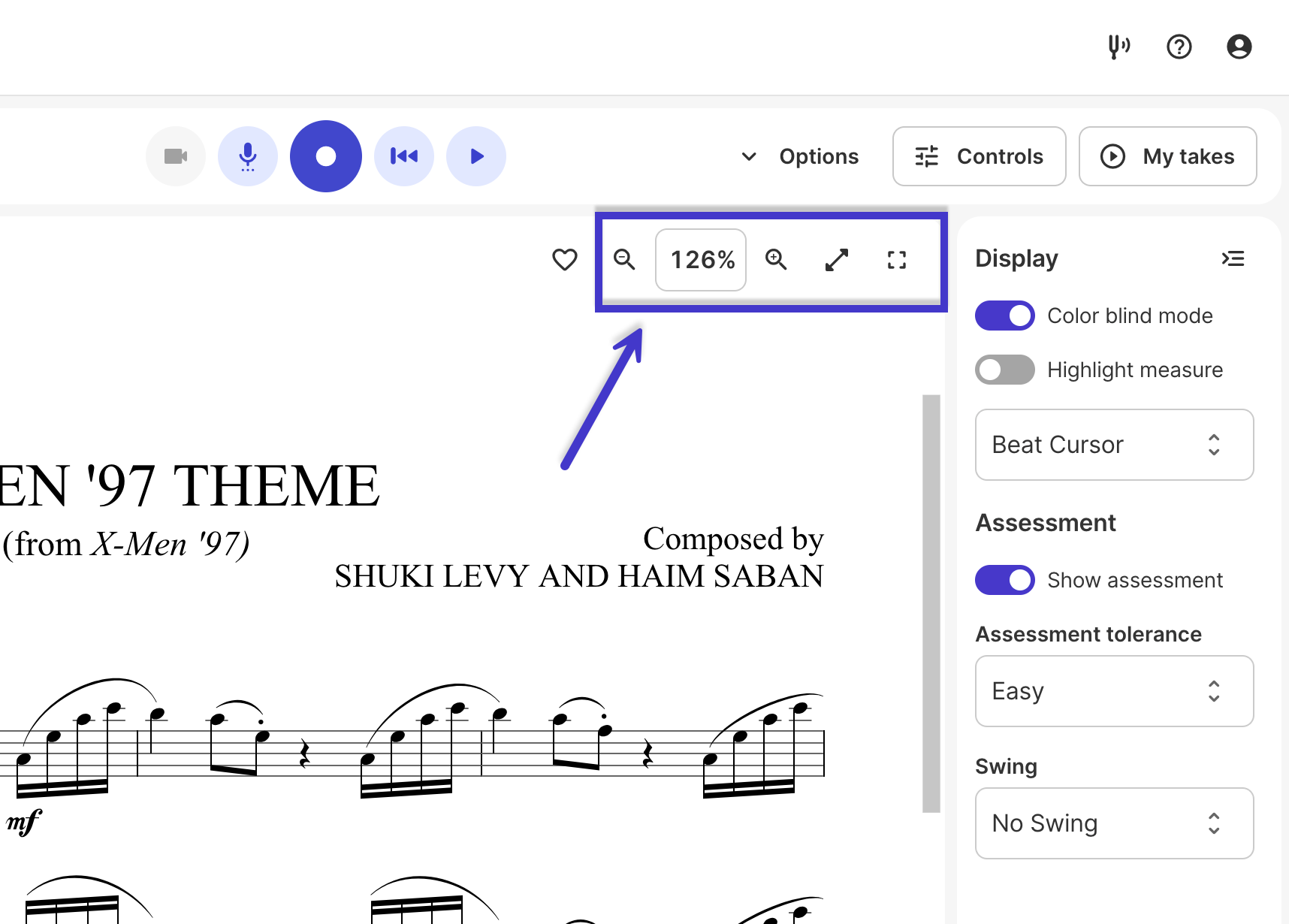Screen dimensions: 1289x924
Task: Add score to favorites with heart icon
Action: pyautogui.click(x=565, y=260)
